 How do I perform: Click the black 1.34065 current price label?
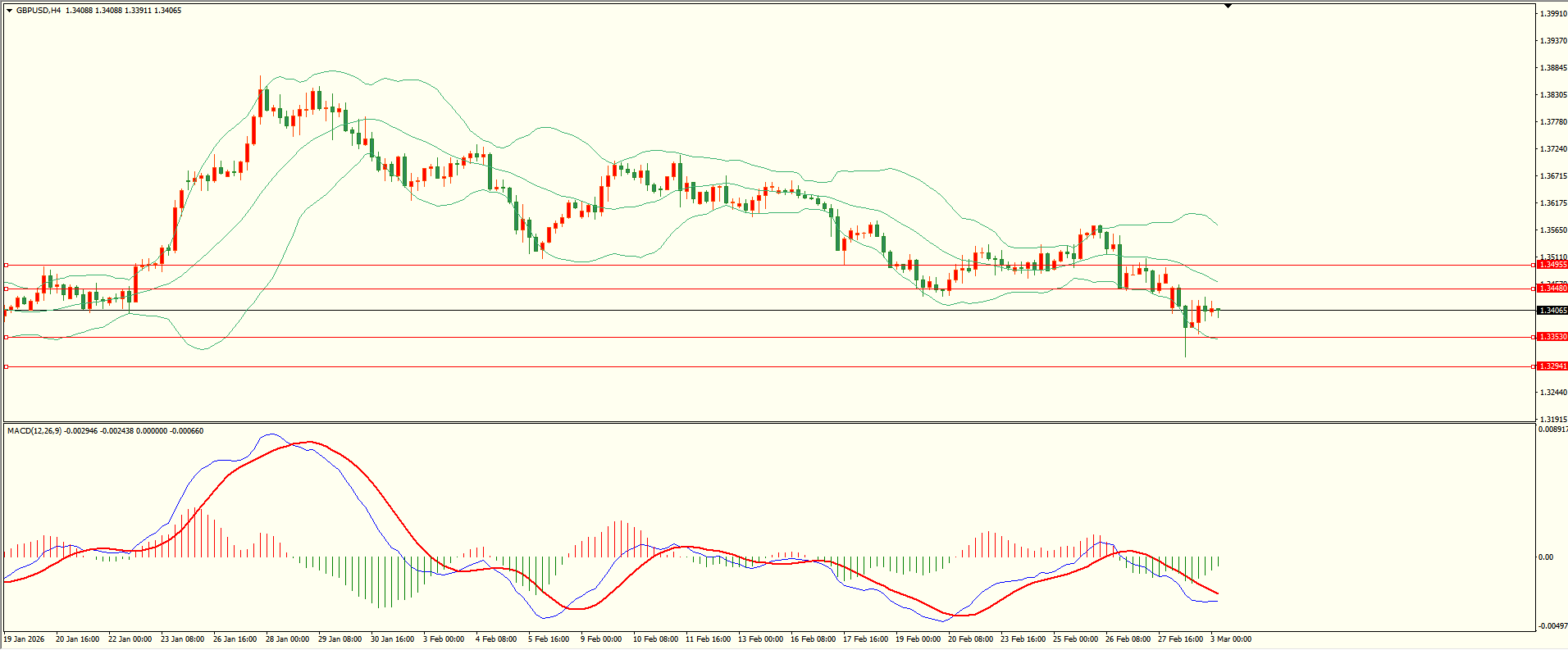(1552, 311)
